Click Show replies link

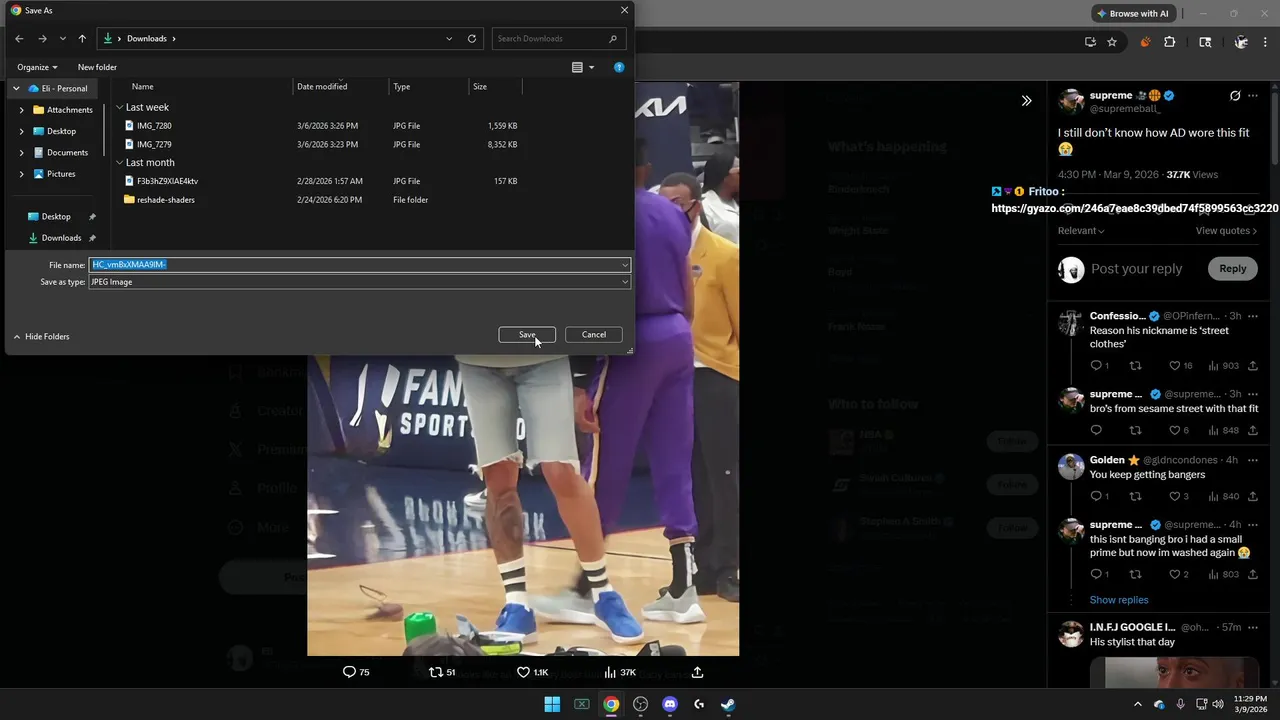1118,600
